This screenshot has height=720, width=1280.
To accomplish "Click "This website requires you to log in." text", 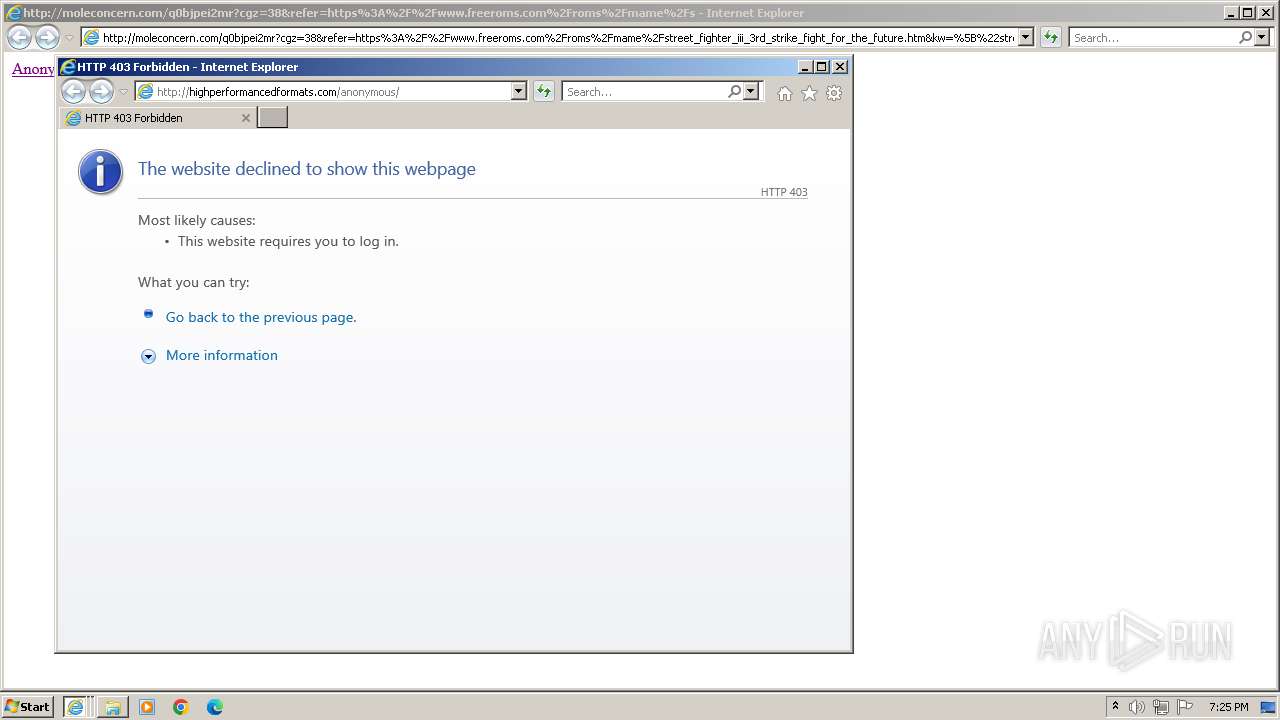I will 288,241.
